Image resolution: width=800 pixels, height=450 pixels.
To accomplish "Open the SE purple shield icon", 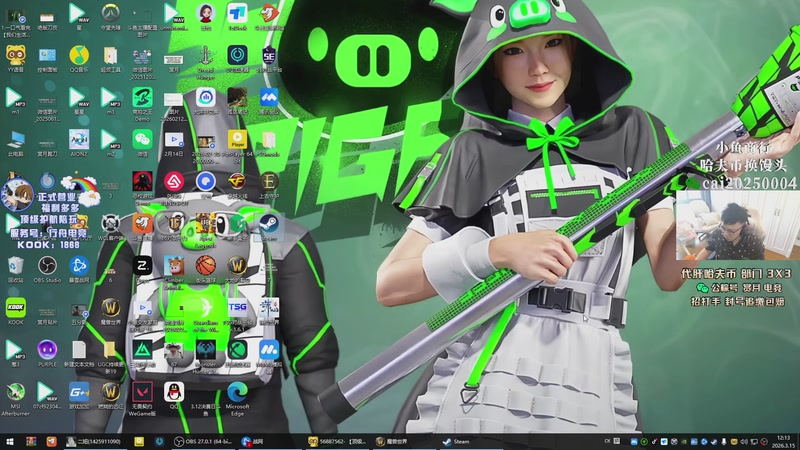I will tap(269, 58).
